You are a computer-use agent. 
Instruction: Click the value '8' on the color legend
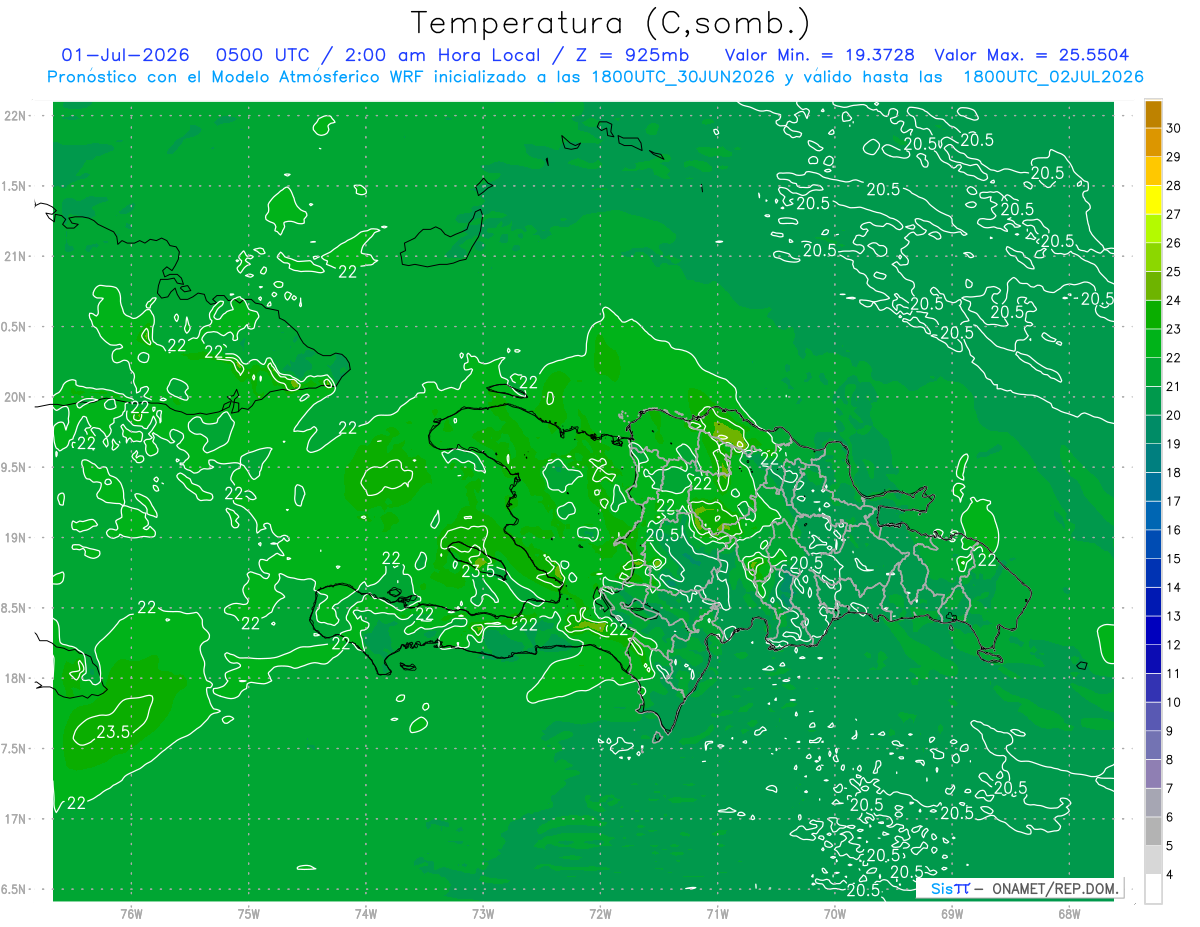pyautogui.click(x=1170, y=760)
